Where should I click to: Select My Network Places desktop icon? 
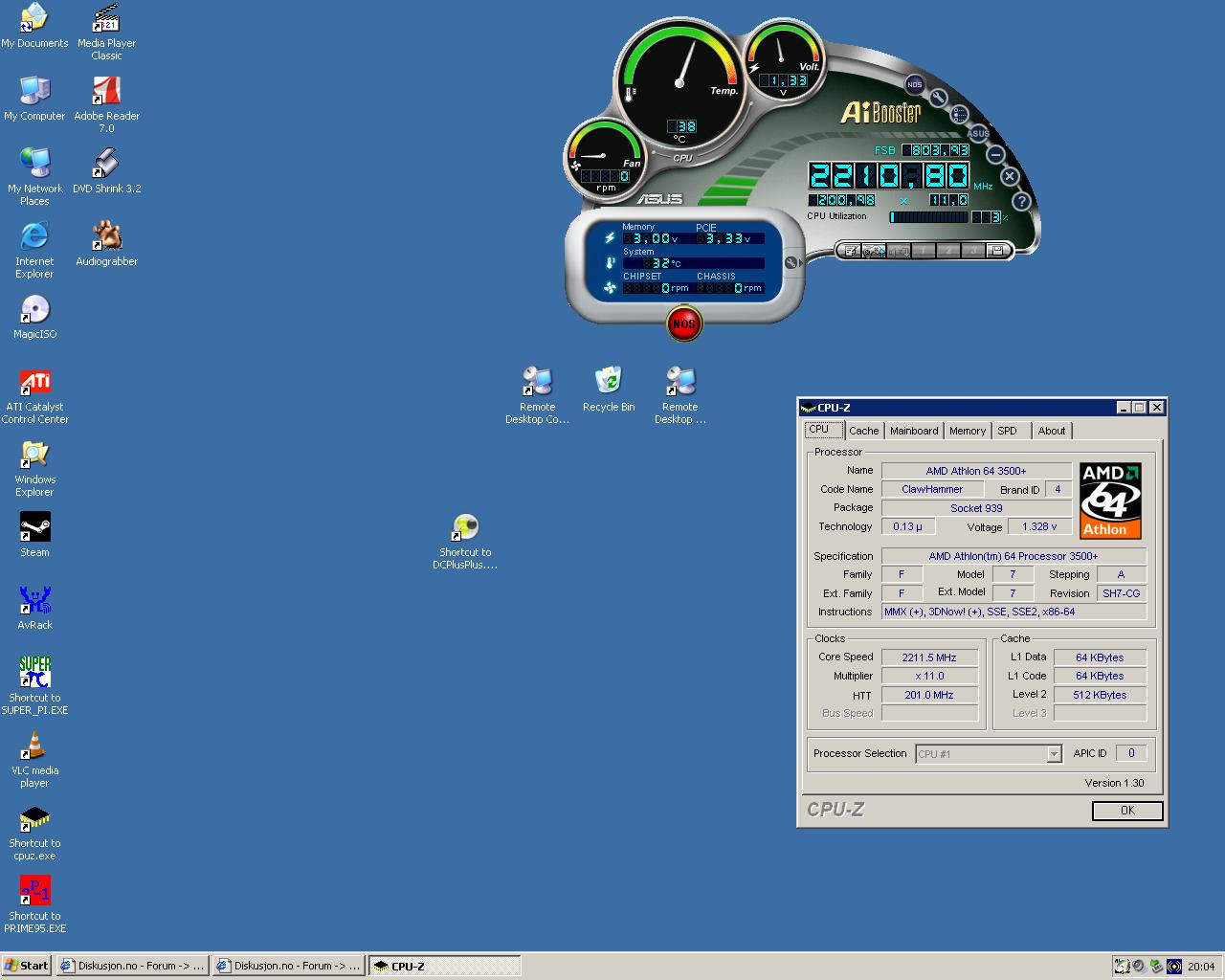[x=34, y=177]
